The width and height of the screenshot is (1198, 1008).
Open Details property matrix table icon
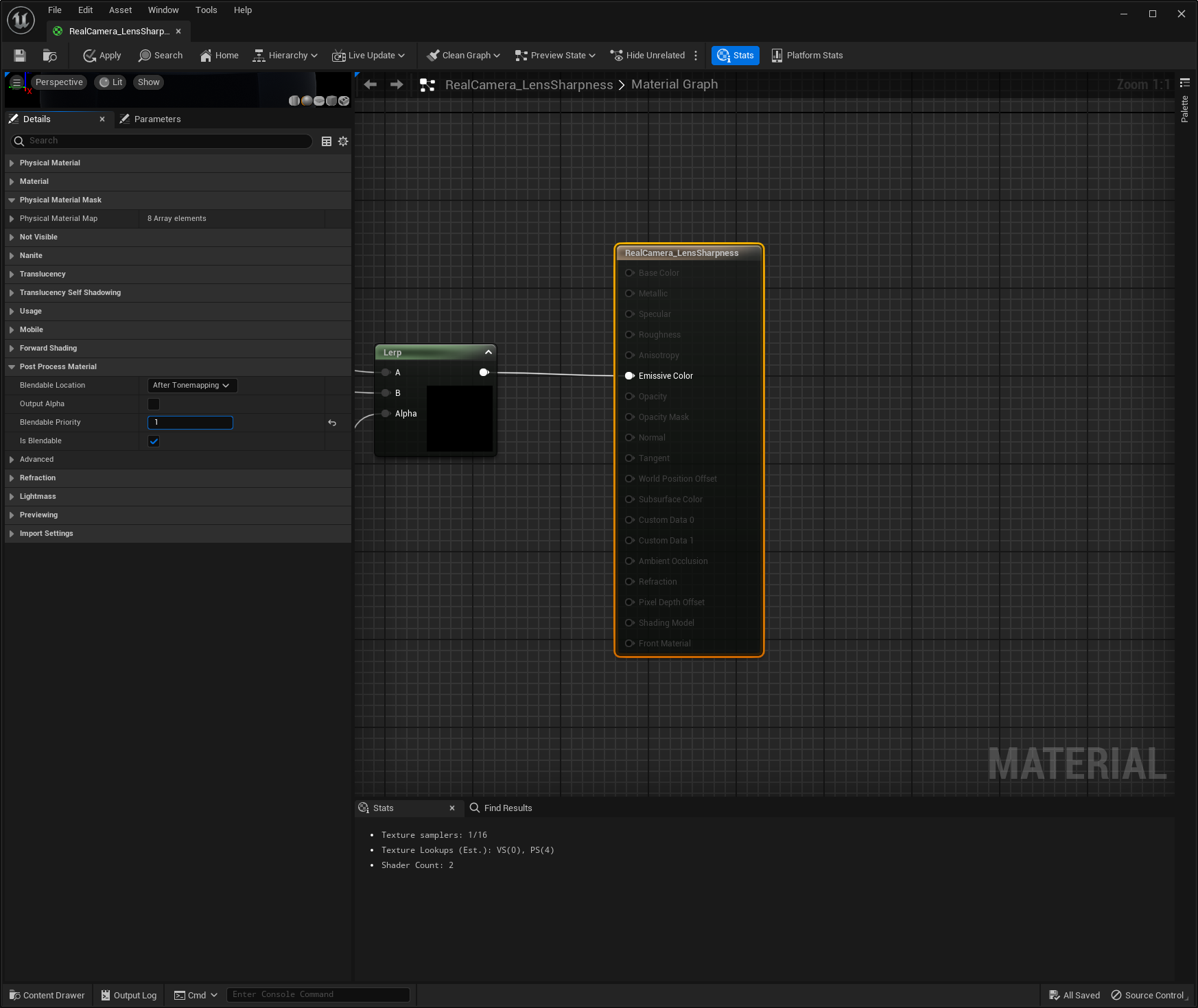[x=327, y=141]
